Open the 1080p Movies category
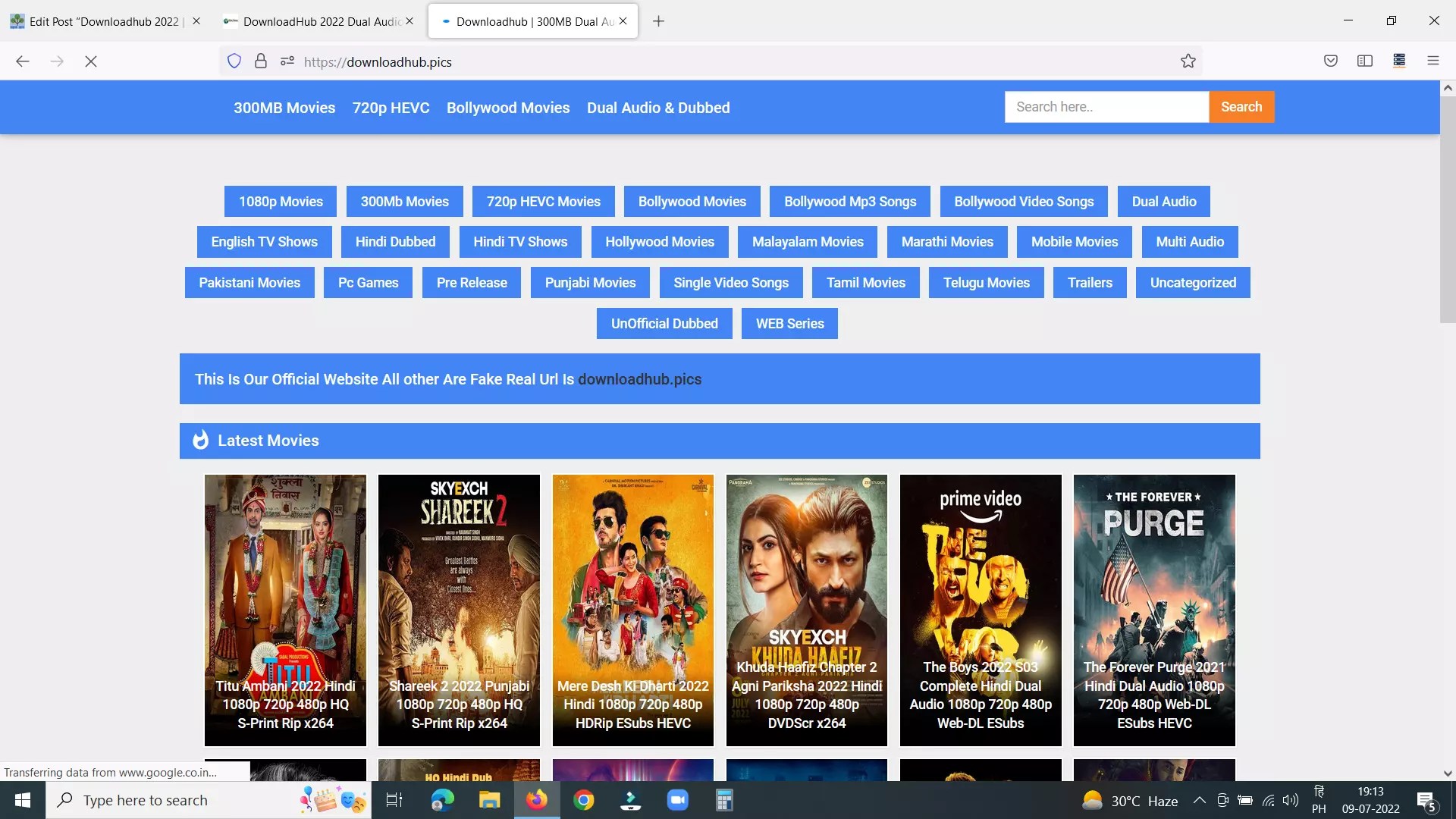 pos(281,202)
